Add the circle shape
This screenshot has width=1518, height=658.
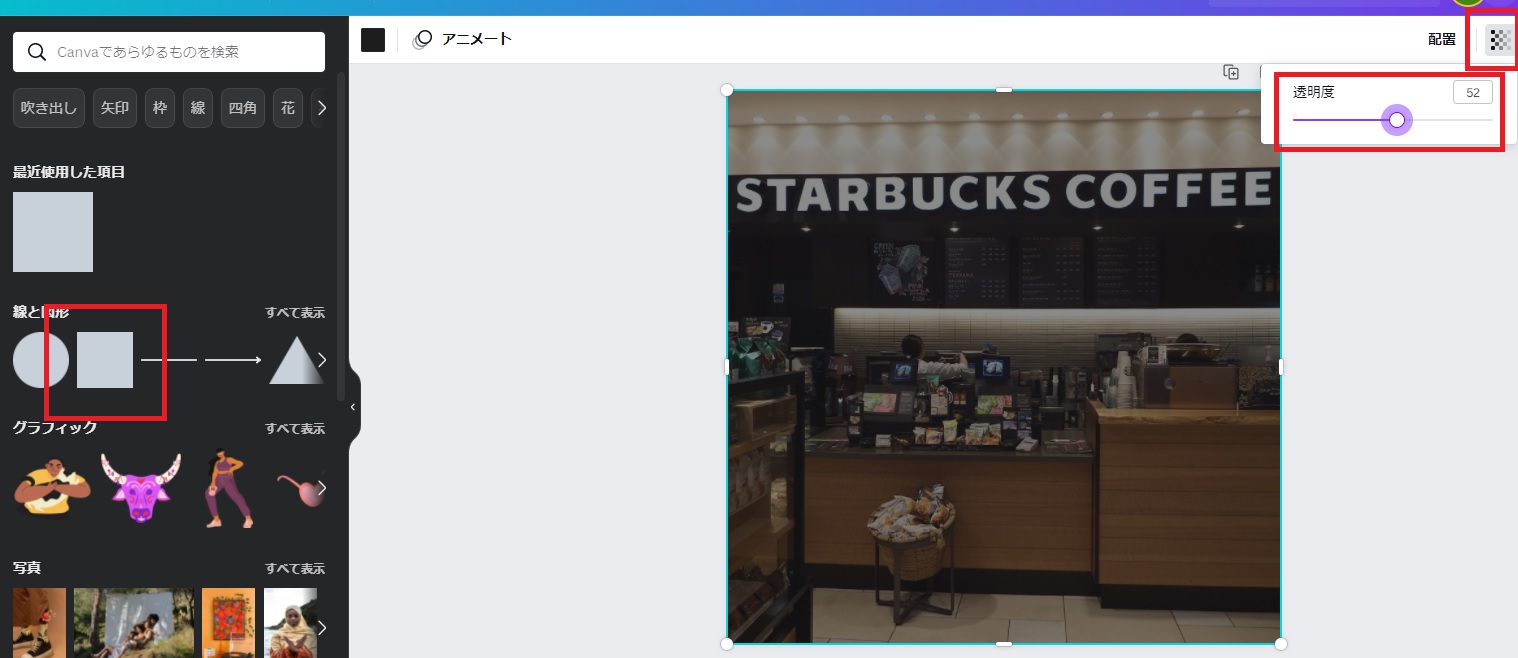[x=41, y=360]
